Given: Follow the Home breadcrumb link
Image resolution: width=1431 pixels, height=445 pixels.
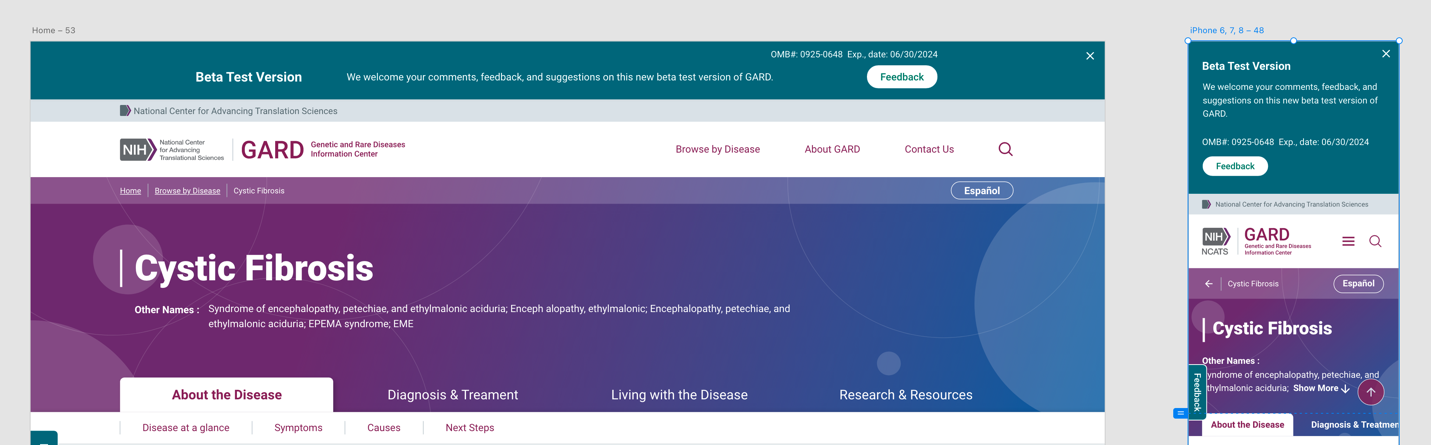Looking at the screenshot, I should [x=130, y=191].
